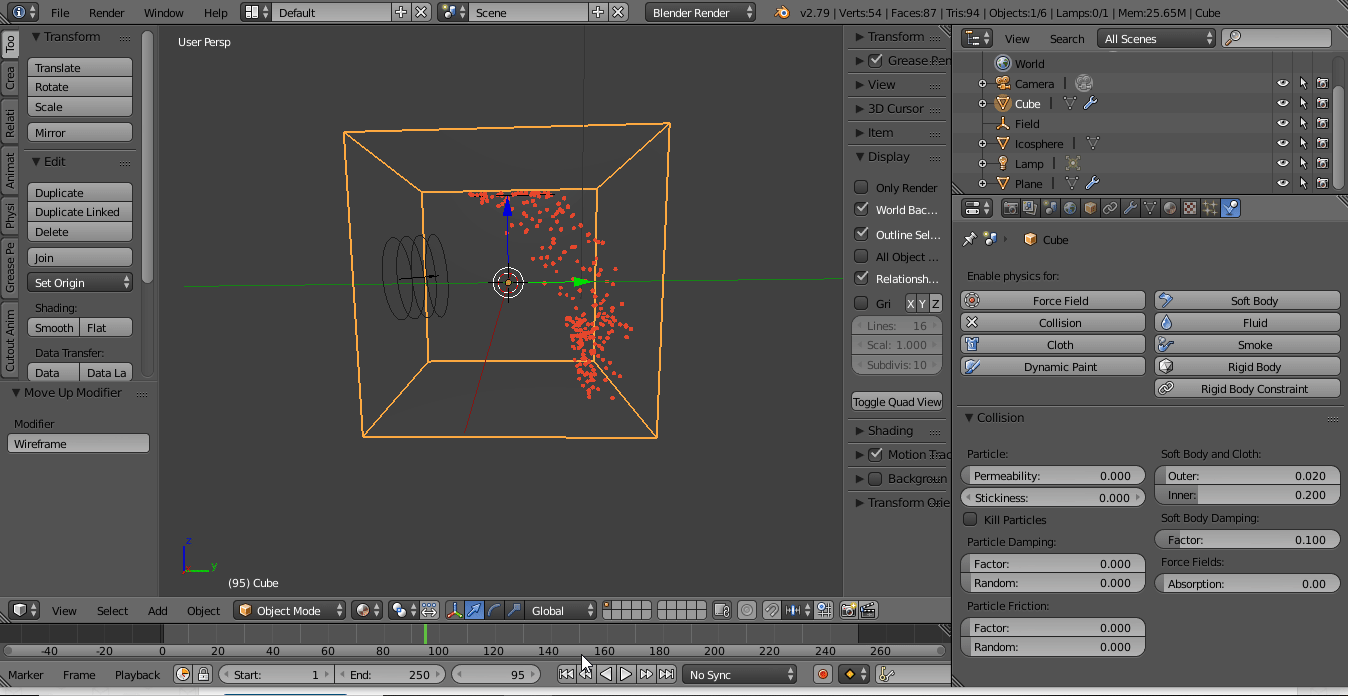Adjust the Absorption value slider
Screen dimensions: 1348x696
[1246, 583]
